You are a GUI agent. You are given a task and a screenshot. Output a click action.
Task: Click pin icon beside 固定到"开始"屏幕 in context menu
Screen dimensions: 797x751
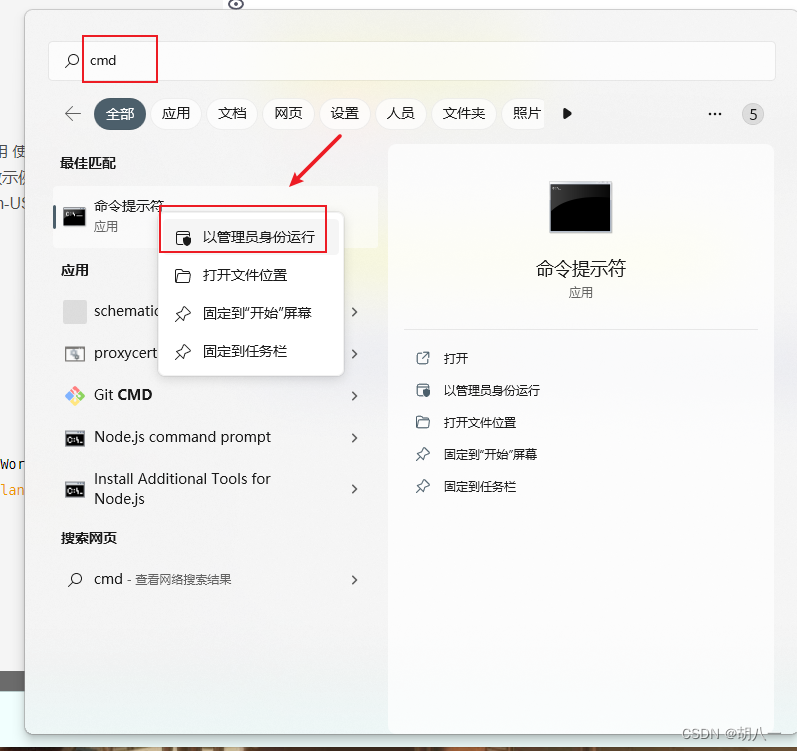pos(182,314)
